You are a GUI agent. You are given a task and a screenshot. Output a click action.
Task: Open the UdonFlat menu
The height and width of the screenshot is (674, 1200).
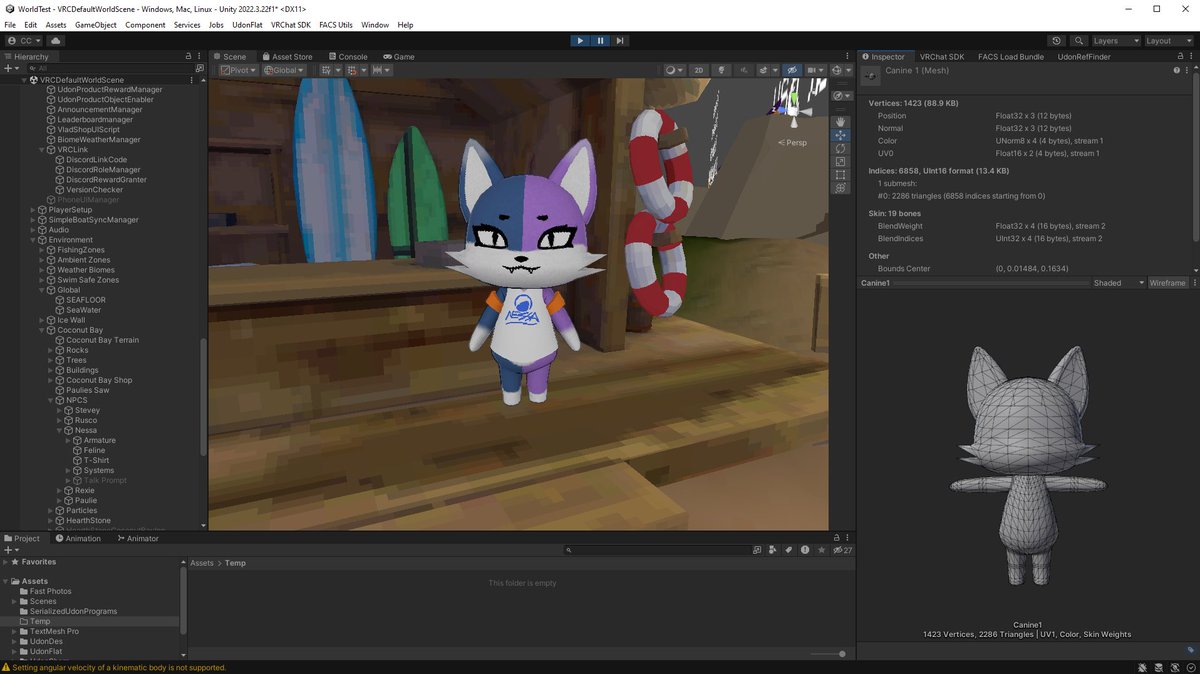246,25
